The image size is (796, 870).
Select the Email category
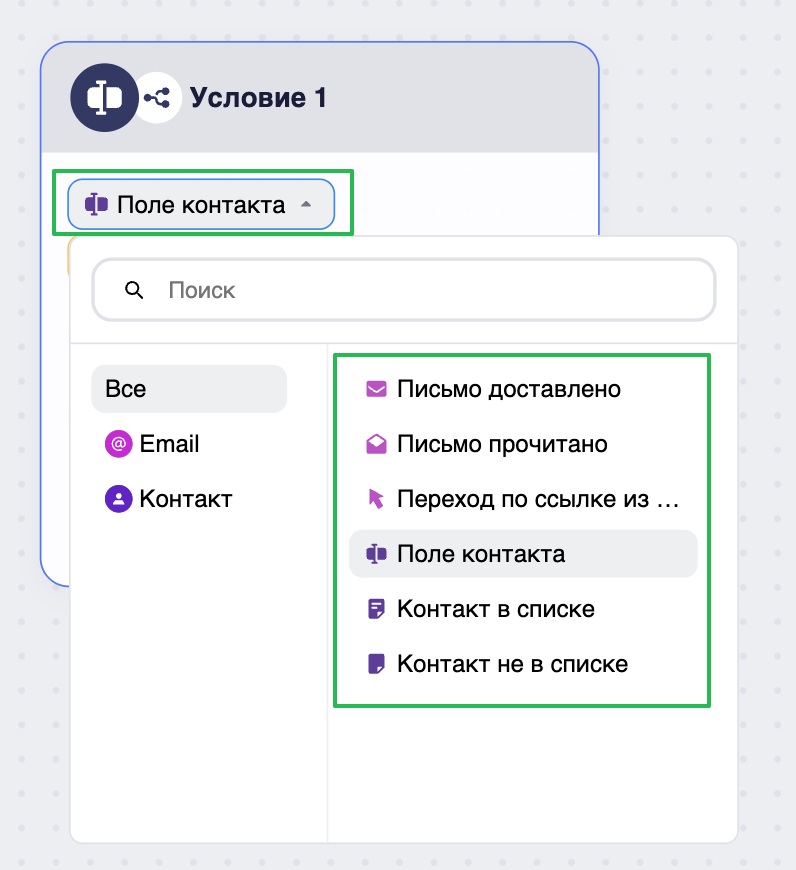[189, 444]
